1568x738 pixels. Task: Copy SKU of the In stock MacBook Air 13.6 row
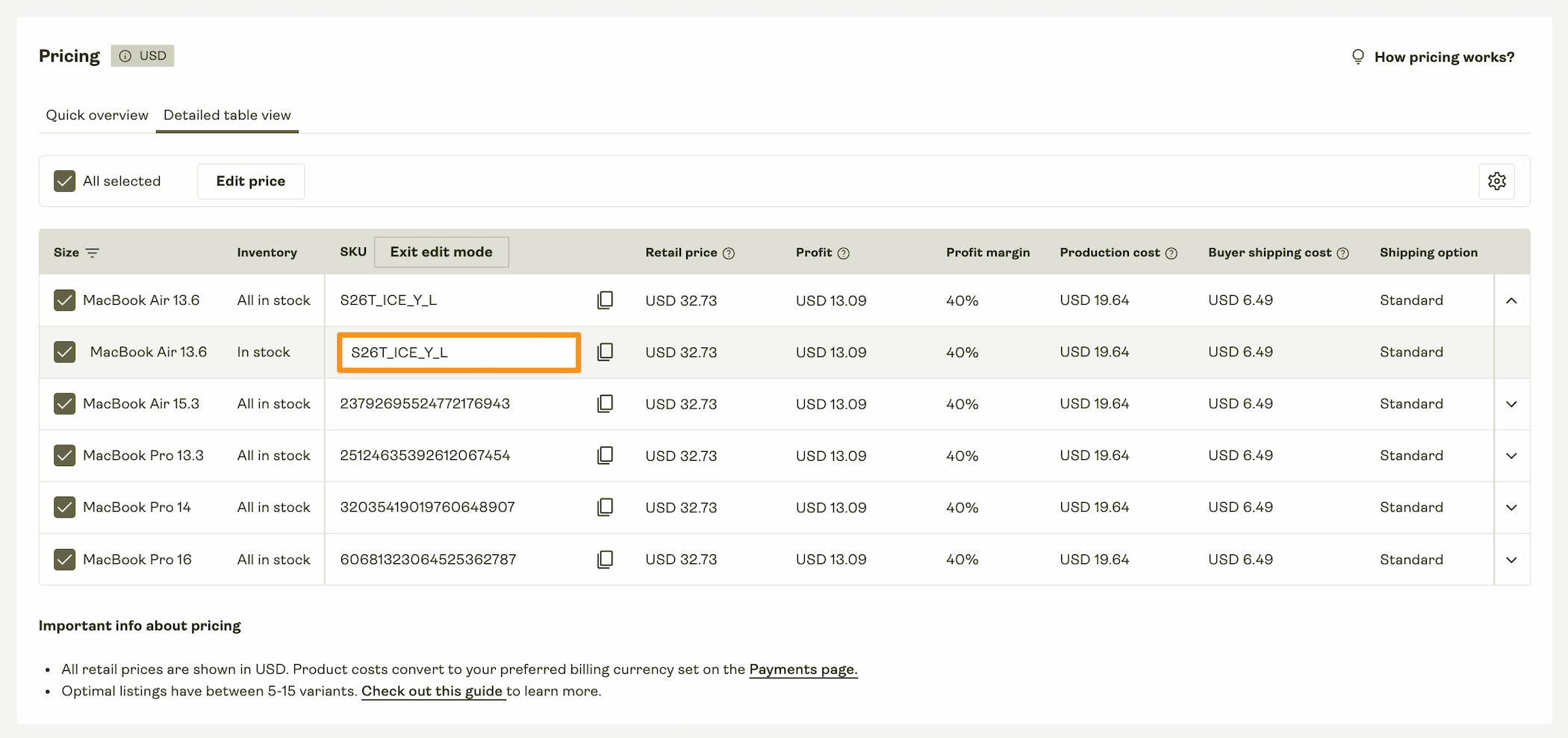coord(606,352)
